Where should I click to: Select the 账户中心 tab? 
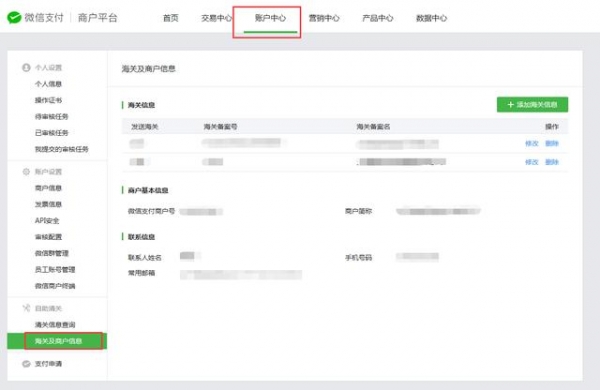[x=270, y=18]
